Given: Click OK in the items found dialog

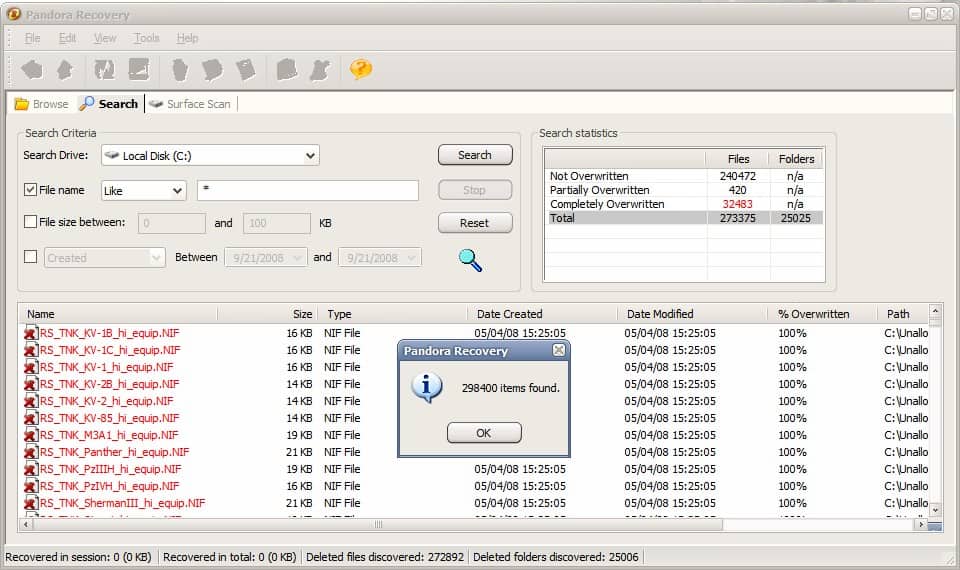Looking at the screenshot, I should coord(484,433).
